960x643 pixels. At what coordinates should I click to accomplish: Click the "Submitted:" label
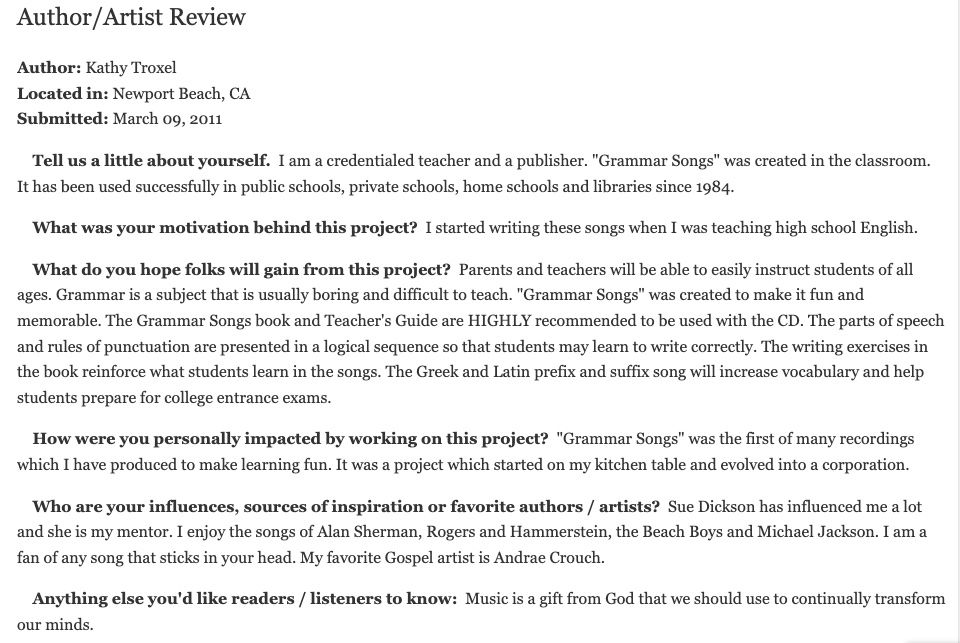click(x=62, y=119)
